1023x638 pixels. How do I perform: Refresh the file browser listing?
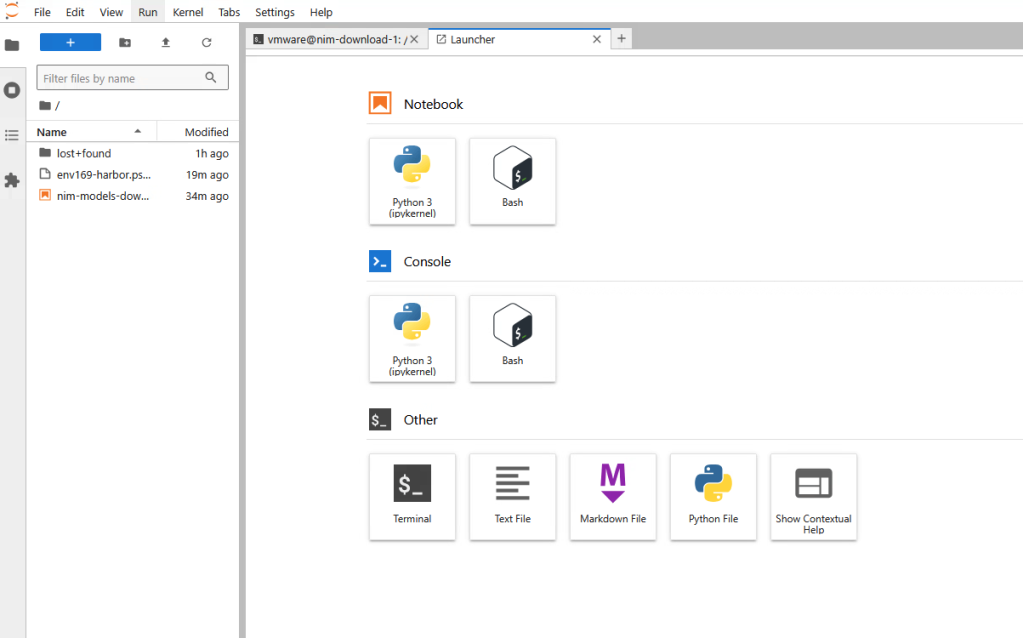(206, 42)
